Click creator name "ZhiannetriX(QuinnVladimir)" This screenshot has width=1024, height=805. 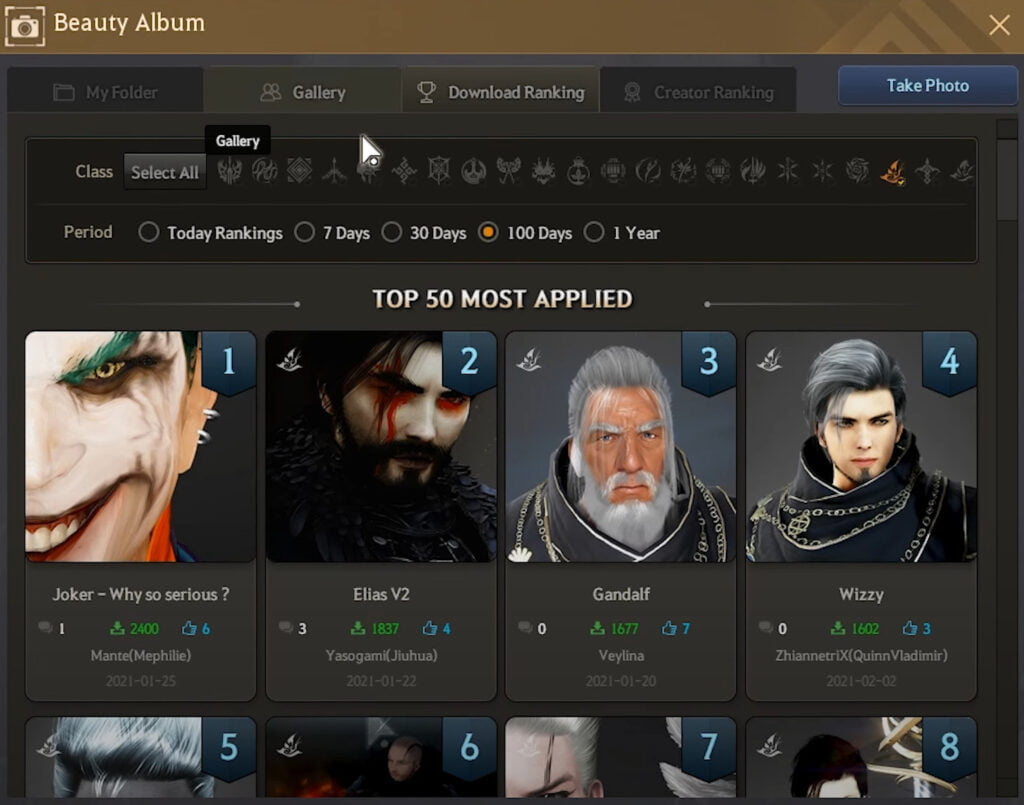coord(861,655)
